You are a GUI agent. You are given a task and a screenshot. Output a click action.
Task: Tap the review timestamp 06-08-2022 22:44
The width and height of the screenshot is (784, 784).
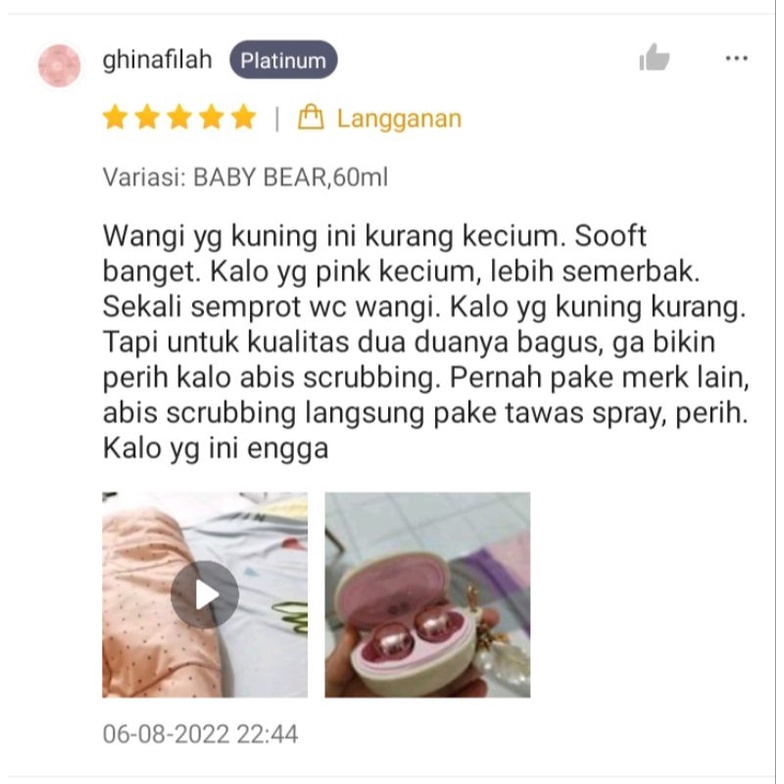(200, 734)
